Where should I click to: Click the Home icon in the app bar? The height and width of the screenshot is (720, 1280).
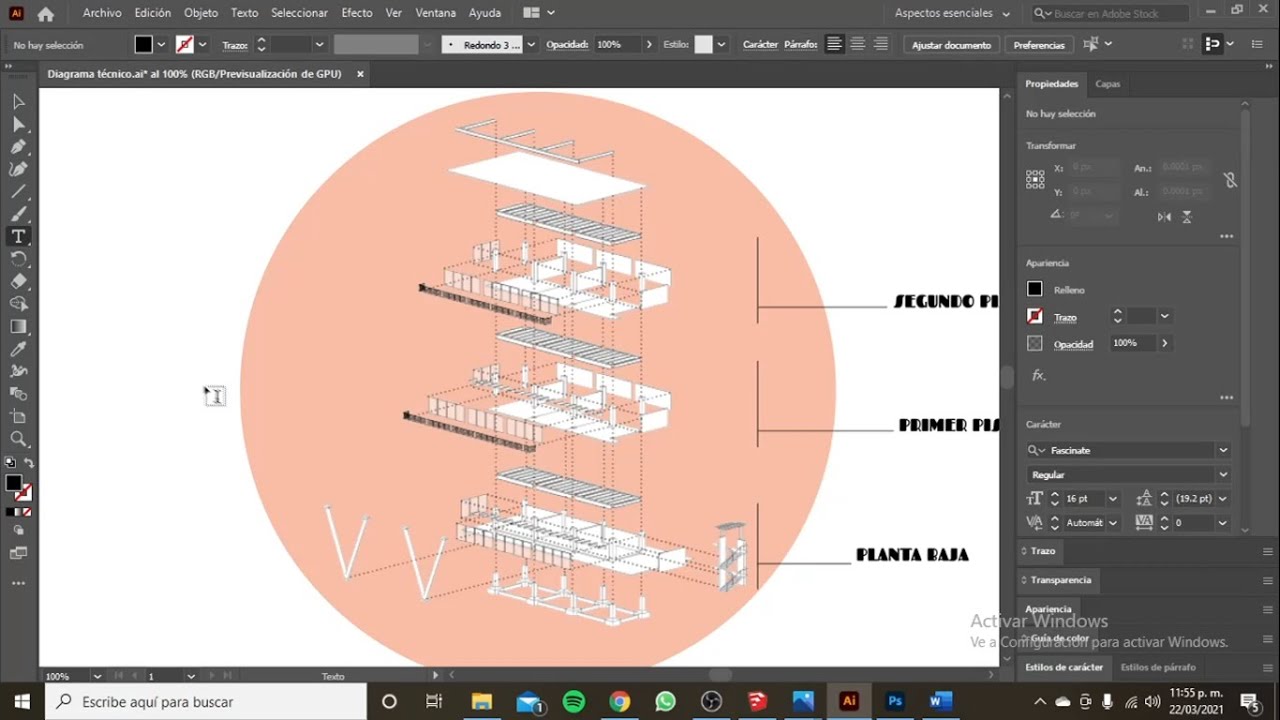click(45, 14)
